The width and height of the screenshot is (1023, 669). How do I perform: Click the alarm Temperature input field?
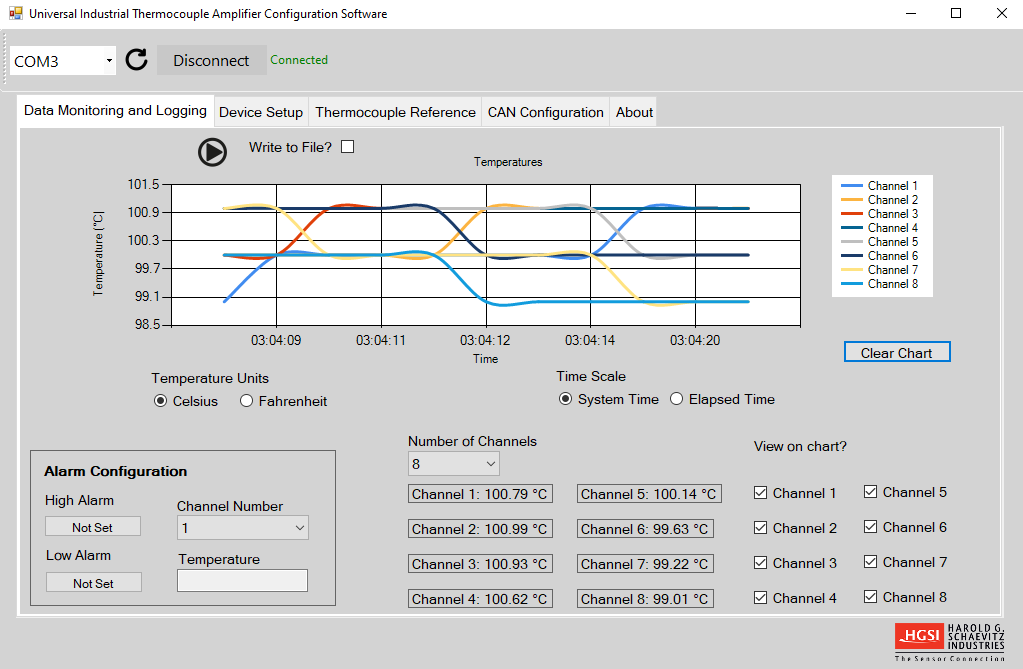pos(242,581)
